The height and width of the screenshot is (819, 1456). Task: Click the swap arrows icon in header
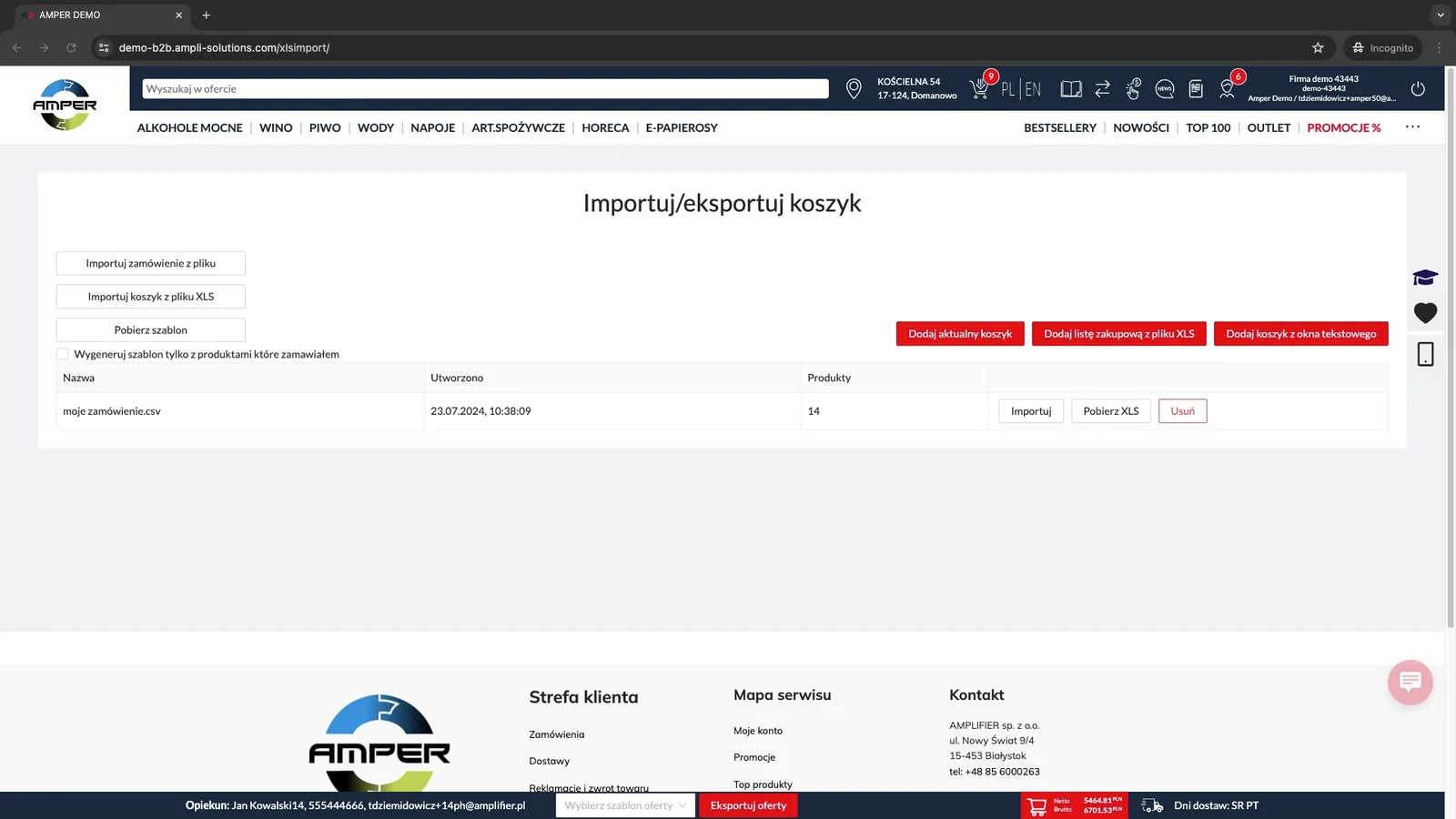coord(1102,88)
